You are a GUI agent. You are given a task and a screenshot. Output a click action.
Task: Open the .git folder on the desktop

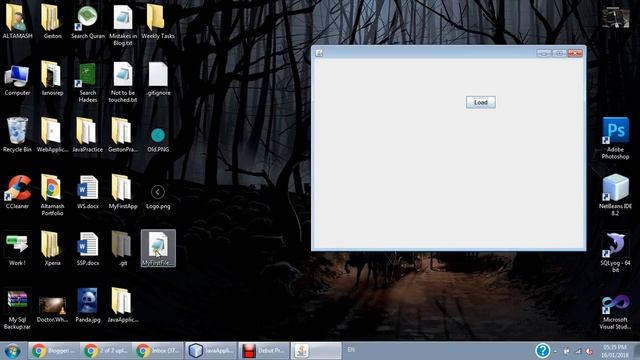[123, 249]
